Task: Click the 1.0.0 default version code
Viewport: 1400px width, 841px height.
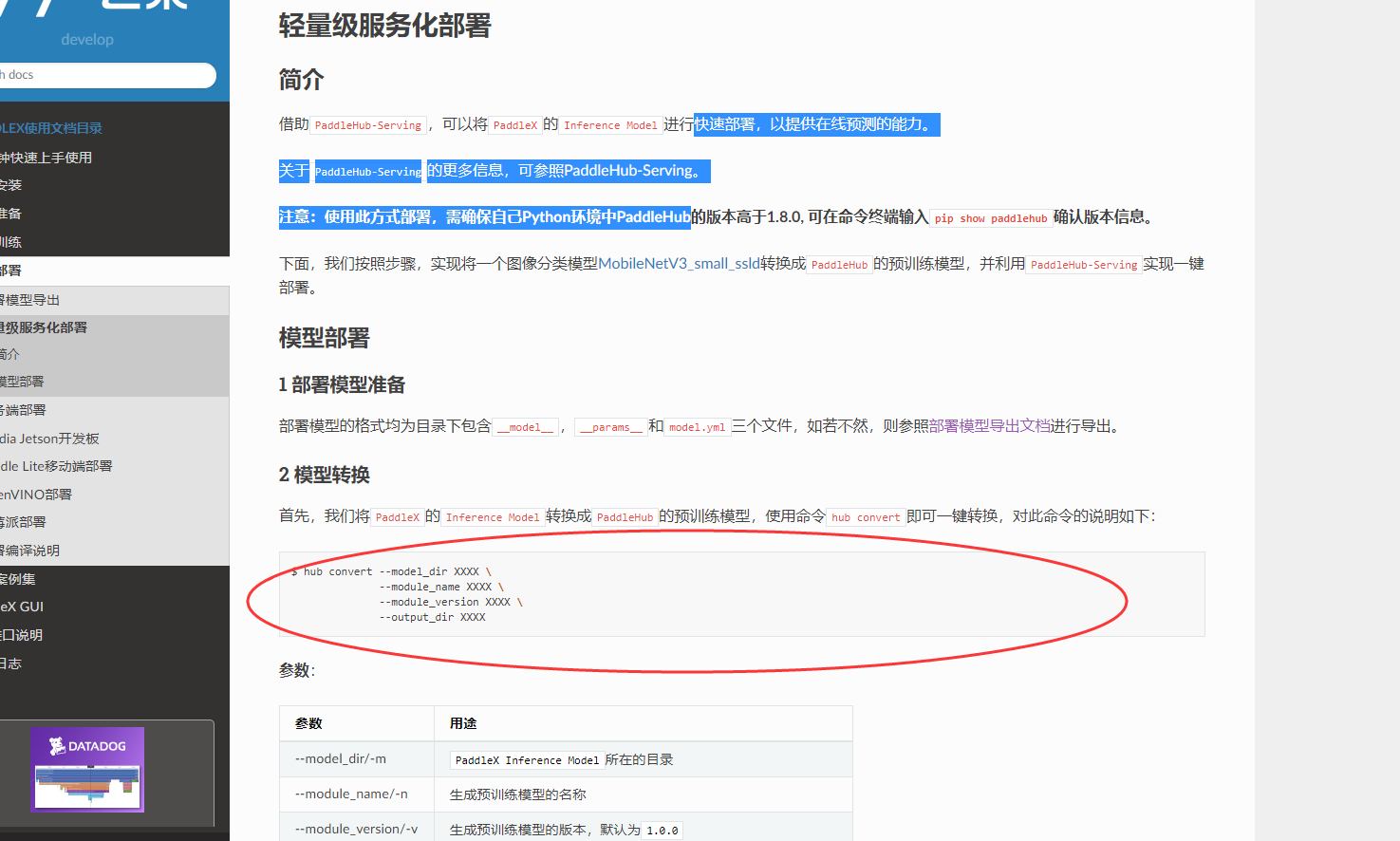Action: coord(663,831)
